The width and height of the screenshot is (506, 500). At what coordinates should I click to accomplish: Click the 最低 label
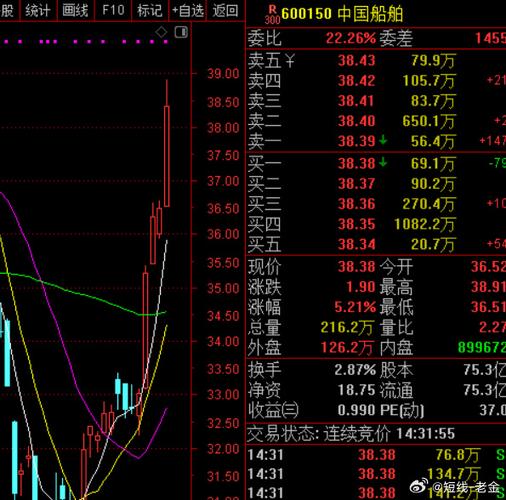pos(396,307)
